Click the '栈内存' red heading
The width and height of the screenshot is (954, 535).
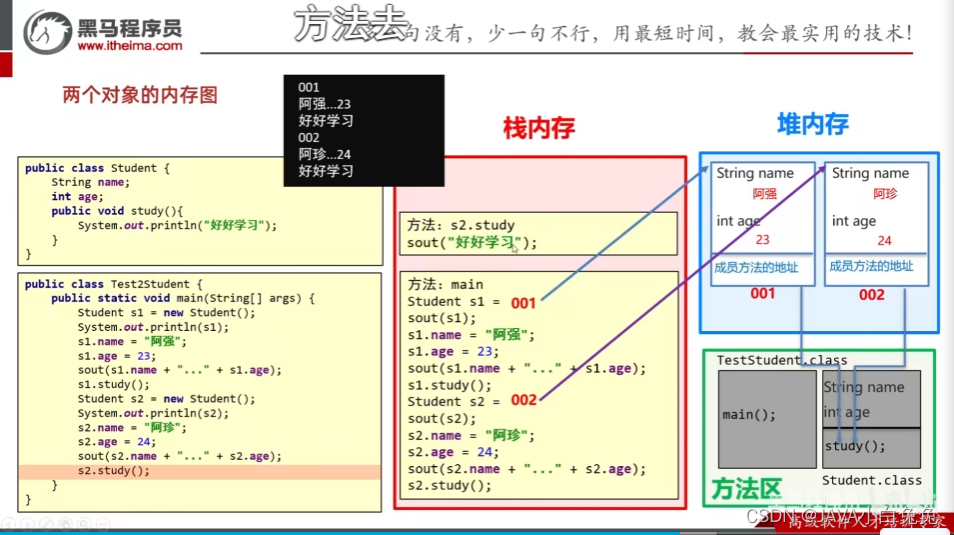pyautogui.click(x=539, y=128)
